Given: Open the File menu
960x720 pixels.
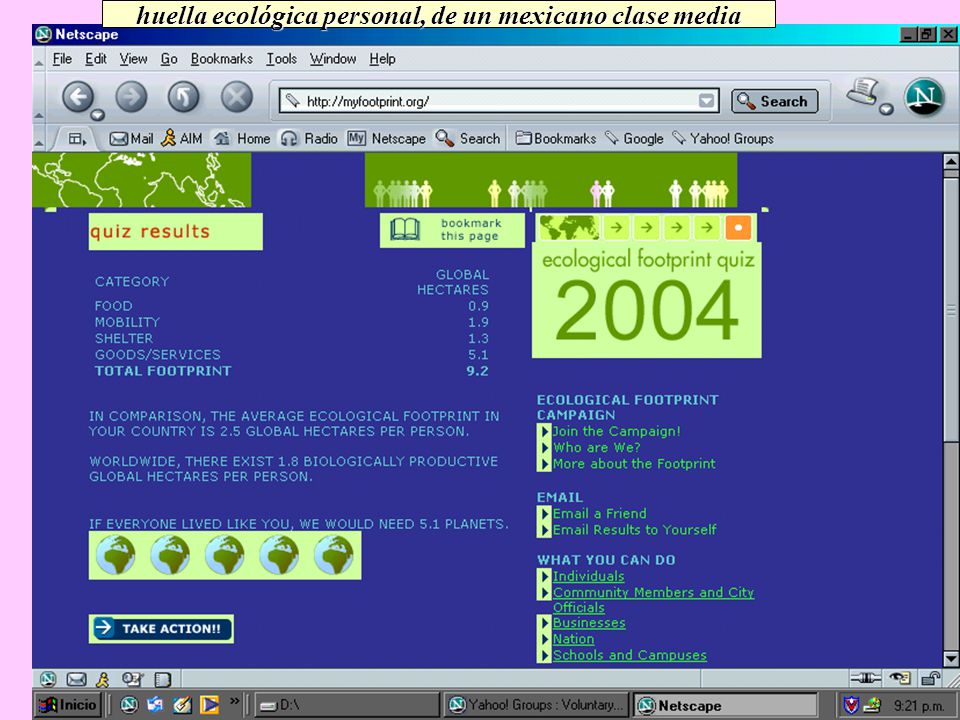Looking at the screenshot, I should click(62, 59).
